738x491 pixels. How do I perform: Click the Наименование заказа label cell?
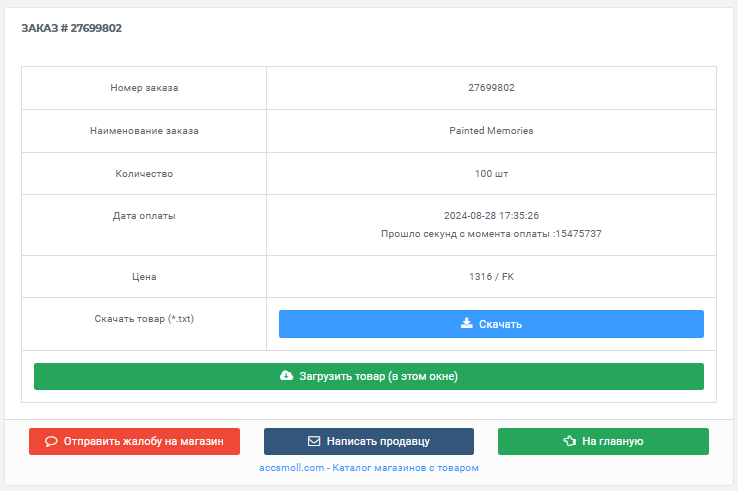(x=144, y=131)
